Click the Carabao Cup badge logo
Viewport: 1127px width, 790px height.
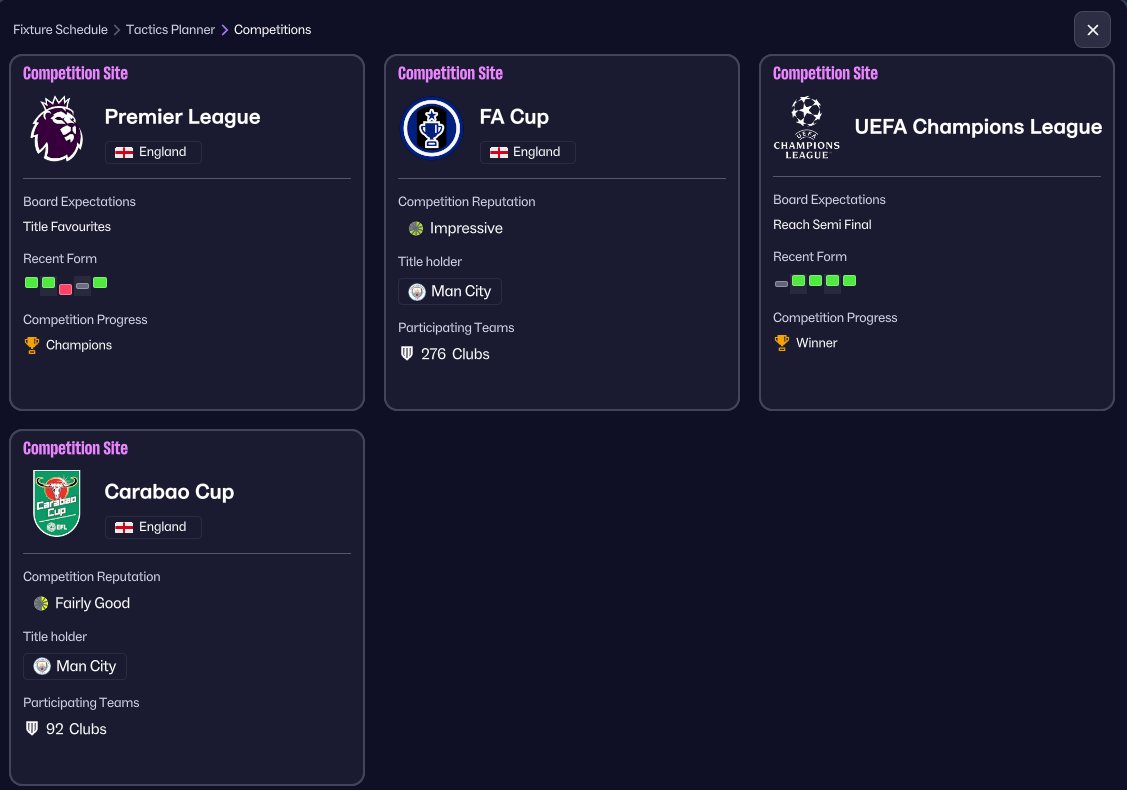pyautogui.click(x=57, y=503)
